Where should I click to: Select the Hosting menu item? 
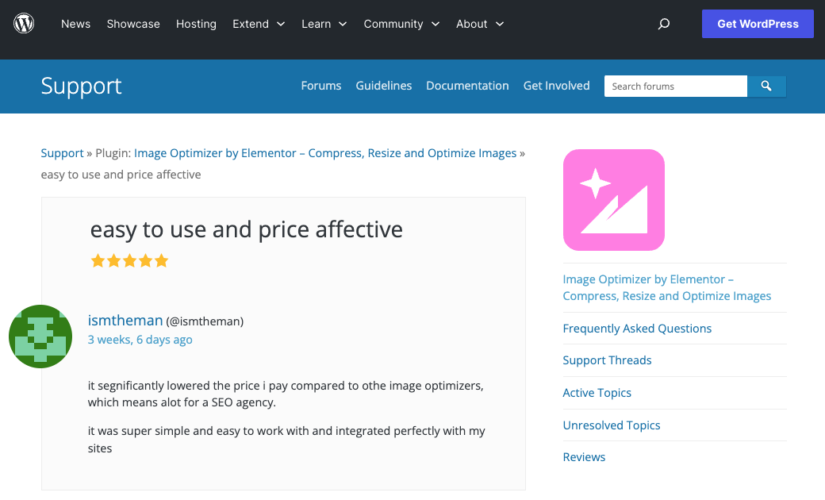pos(196,24)
